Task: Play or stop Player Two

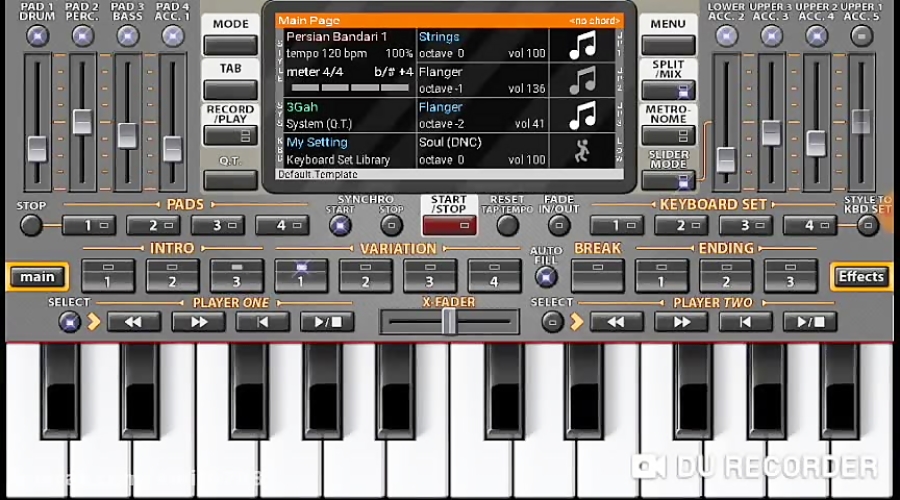Action: tap(810, 322)
